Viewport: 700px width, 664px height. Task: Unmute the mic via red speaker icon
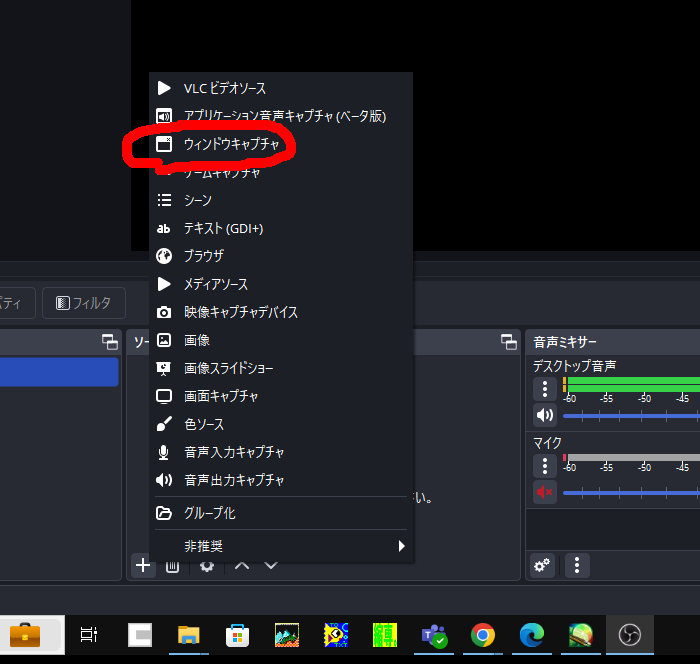(x=544, y=492)
